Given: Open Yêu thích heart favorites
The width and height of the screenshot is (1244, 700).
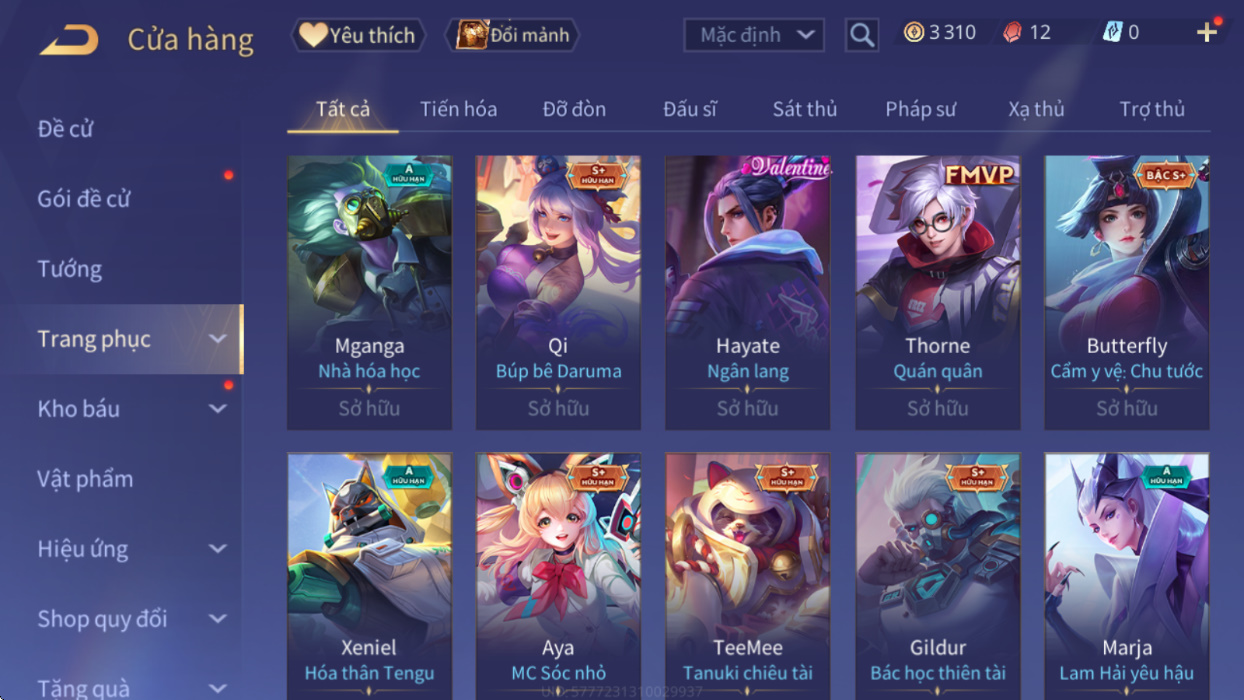Looking at the screenshot, I should pyautogui.click(x=358, y=35).
